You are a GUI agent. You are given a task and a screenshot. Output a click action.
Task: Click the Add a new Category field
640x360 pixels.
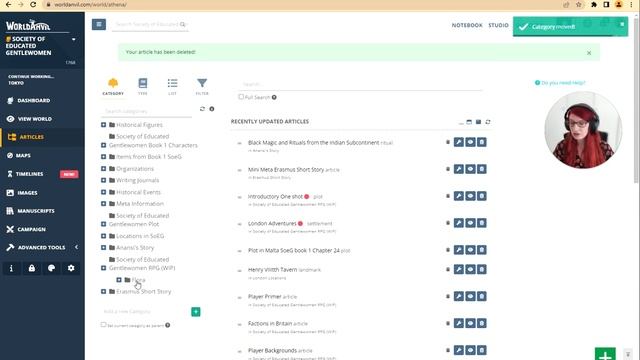145,312
